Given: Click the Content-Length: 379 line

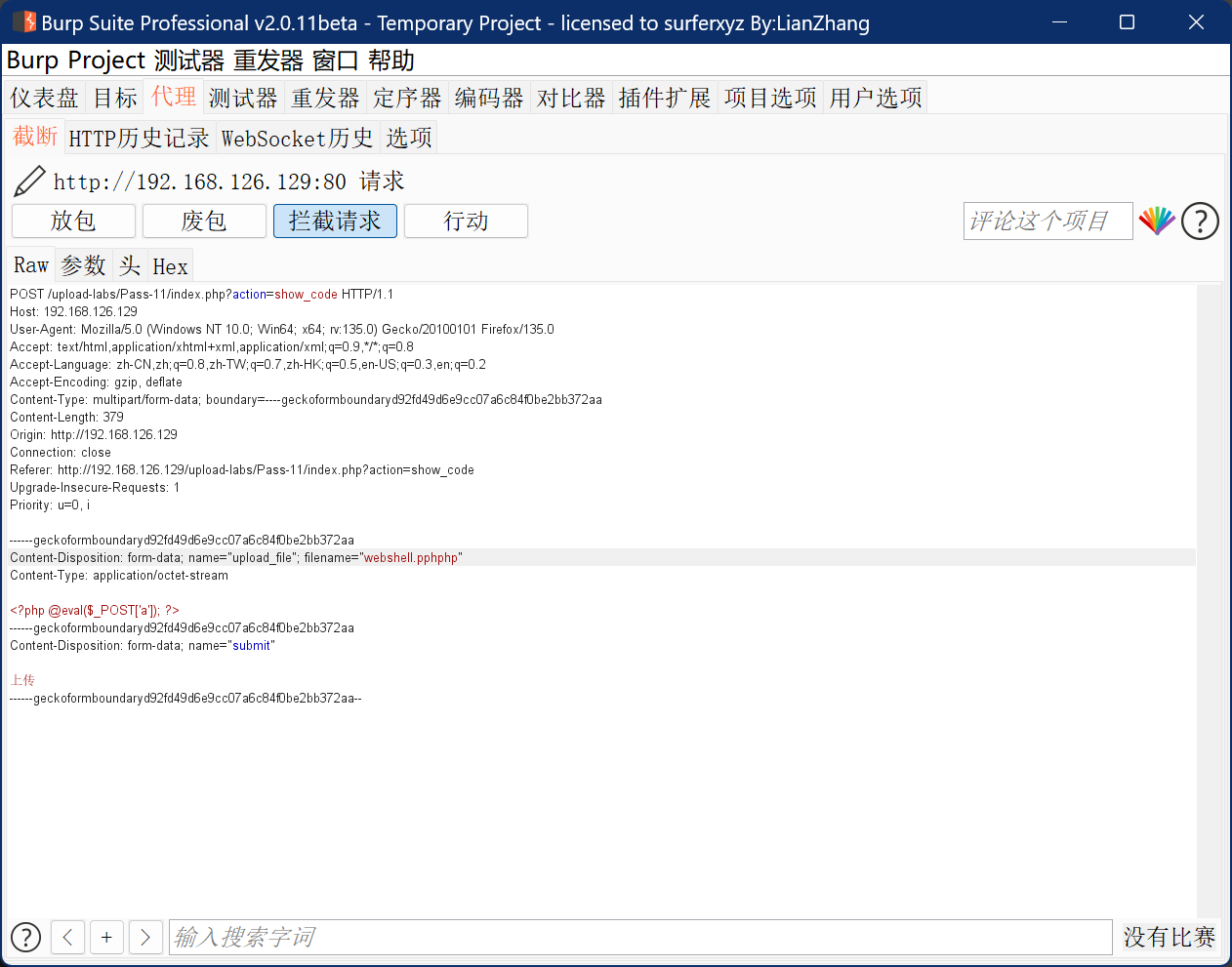Looking at the screenshot, I should [66, 417].
